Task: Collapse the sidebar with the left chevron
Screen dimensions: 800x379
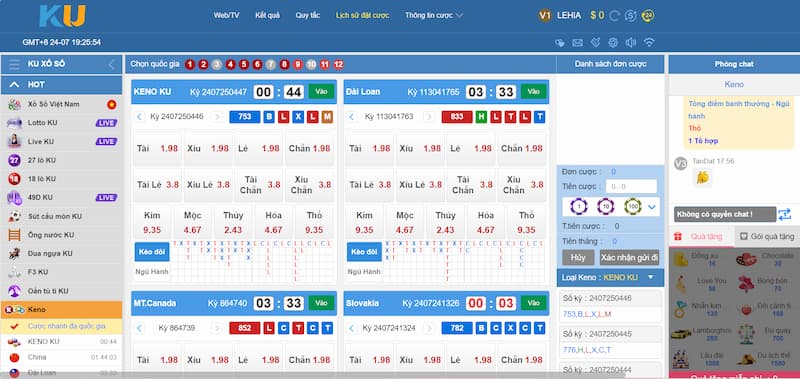Action: [111, 64]
